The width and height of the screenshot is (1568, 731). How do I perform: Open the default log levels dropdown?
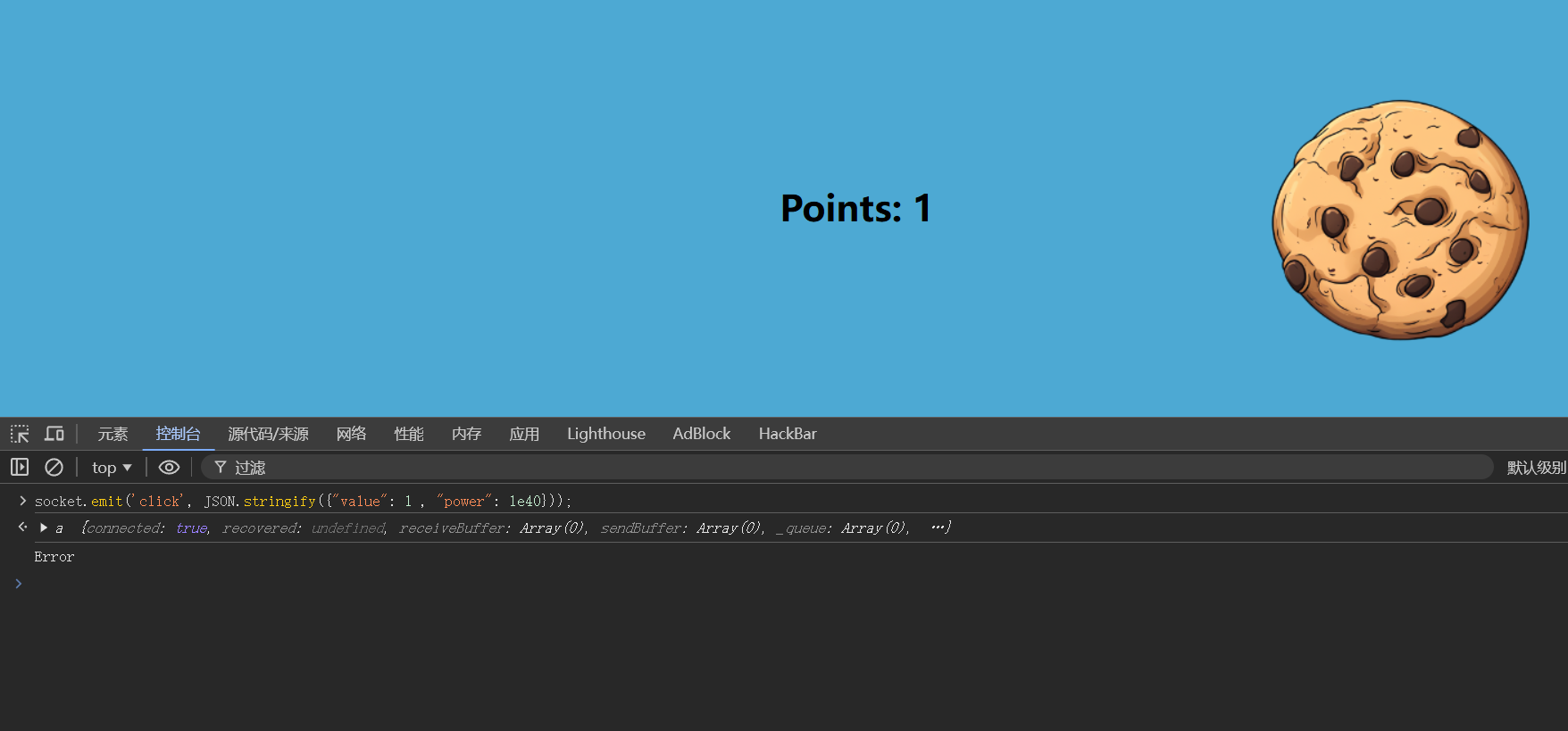click(1535, 468)
